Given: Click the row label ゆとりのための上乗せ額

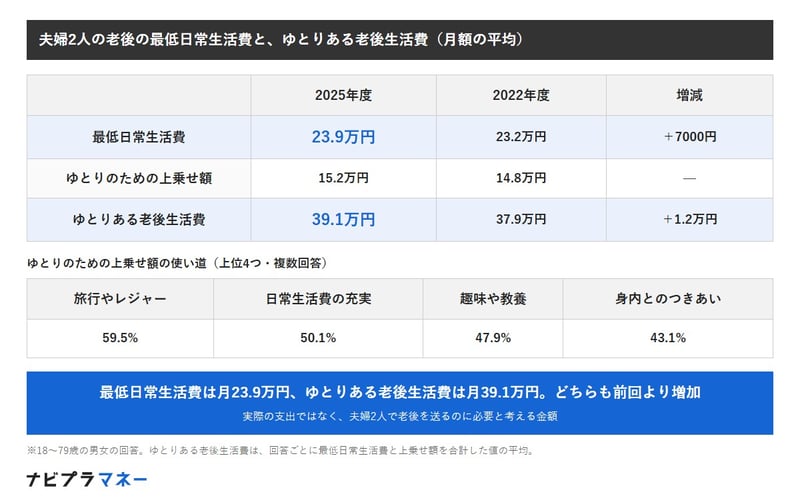Looking at the screenshot, I should click(138, 178).
